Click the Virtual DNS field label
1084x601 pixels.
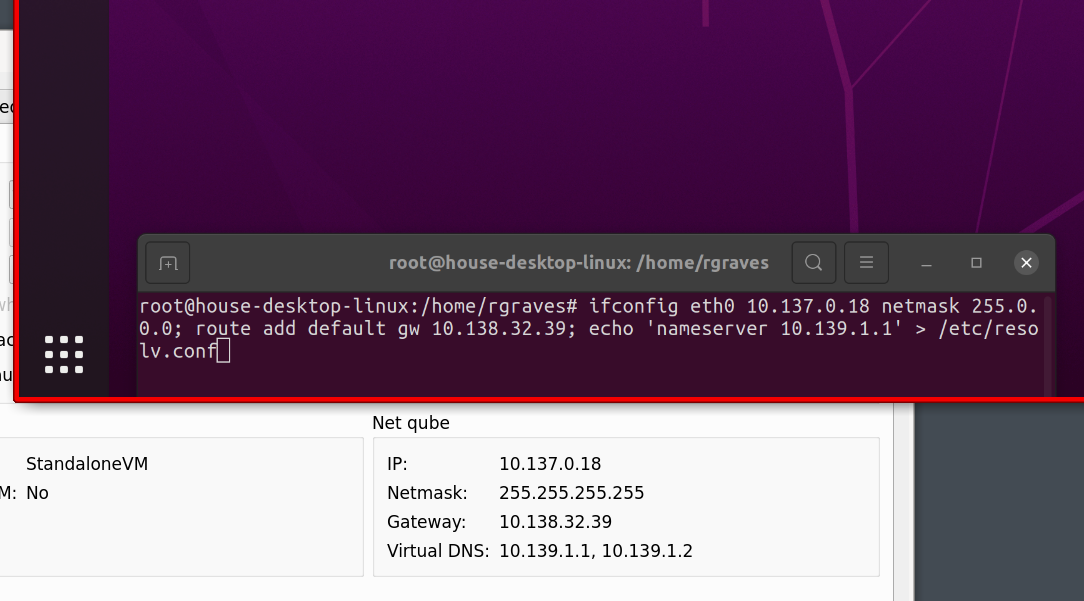438,551
